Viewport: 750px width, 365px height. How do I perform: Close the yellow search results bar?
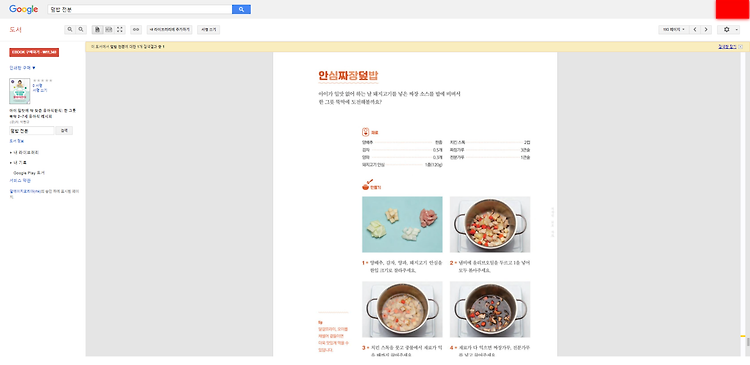740,47
